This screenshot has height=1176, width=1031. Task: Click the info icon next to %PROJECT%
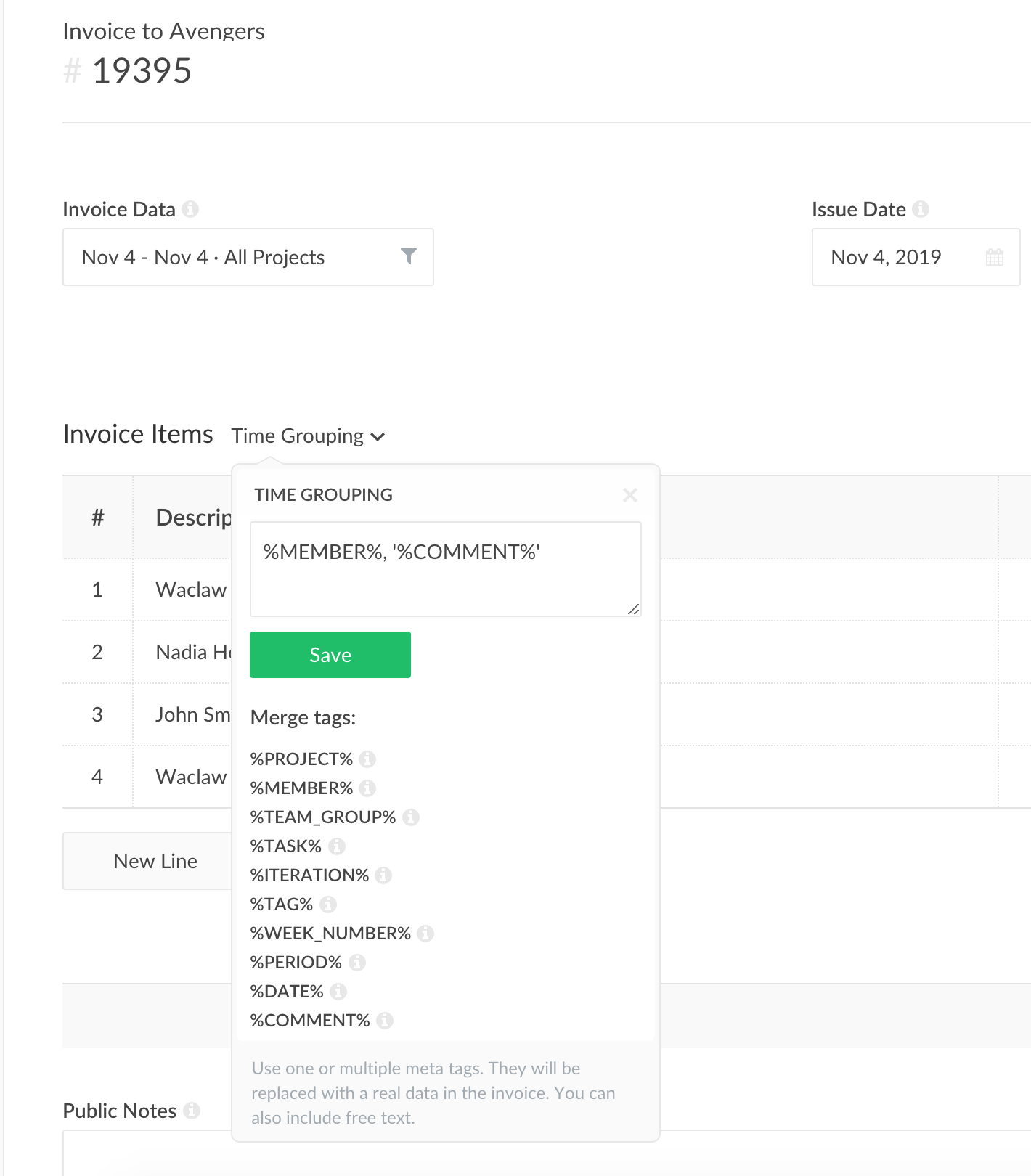367,759
